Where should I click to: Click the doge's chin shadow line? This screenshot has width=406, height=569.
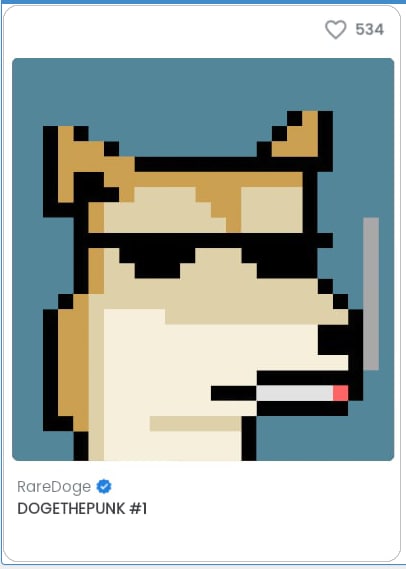196,423
